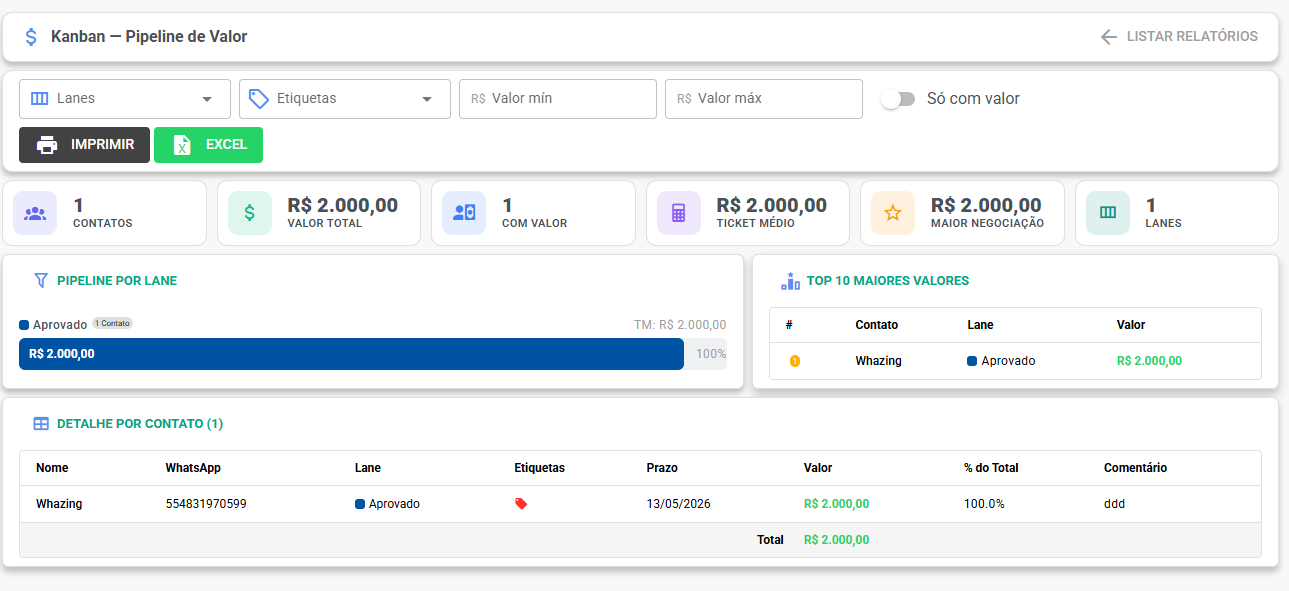Click the WhatsApp number 554831970599
This screenshot has width=1289, height=591.
(x=206, y=504)
